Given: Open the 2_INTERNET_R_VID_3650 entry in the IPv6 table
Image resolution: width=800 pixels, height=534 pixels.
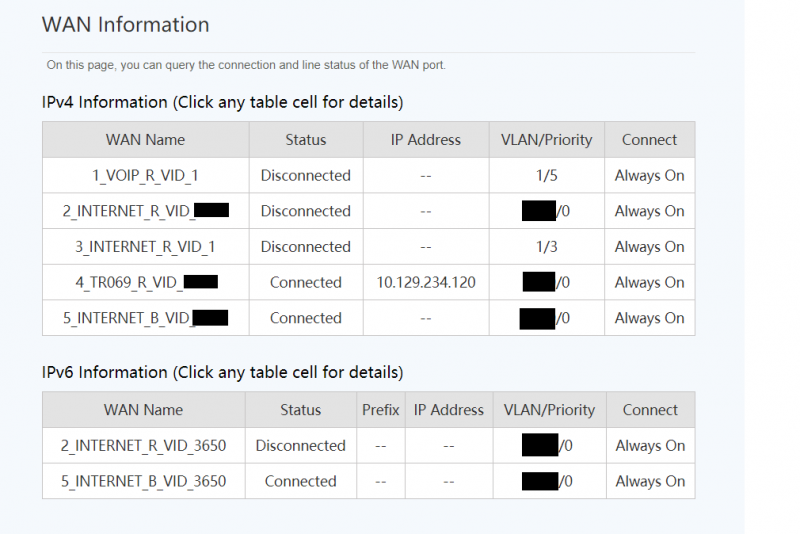Looking at the screenshot, I should pyautogui.click(x=143, y=446).
